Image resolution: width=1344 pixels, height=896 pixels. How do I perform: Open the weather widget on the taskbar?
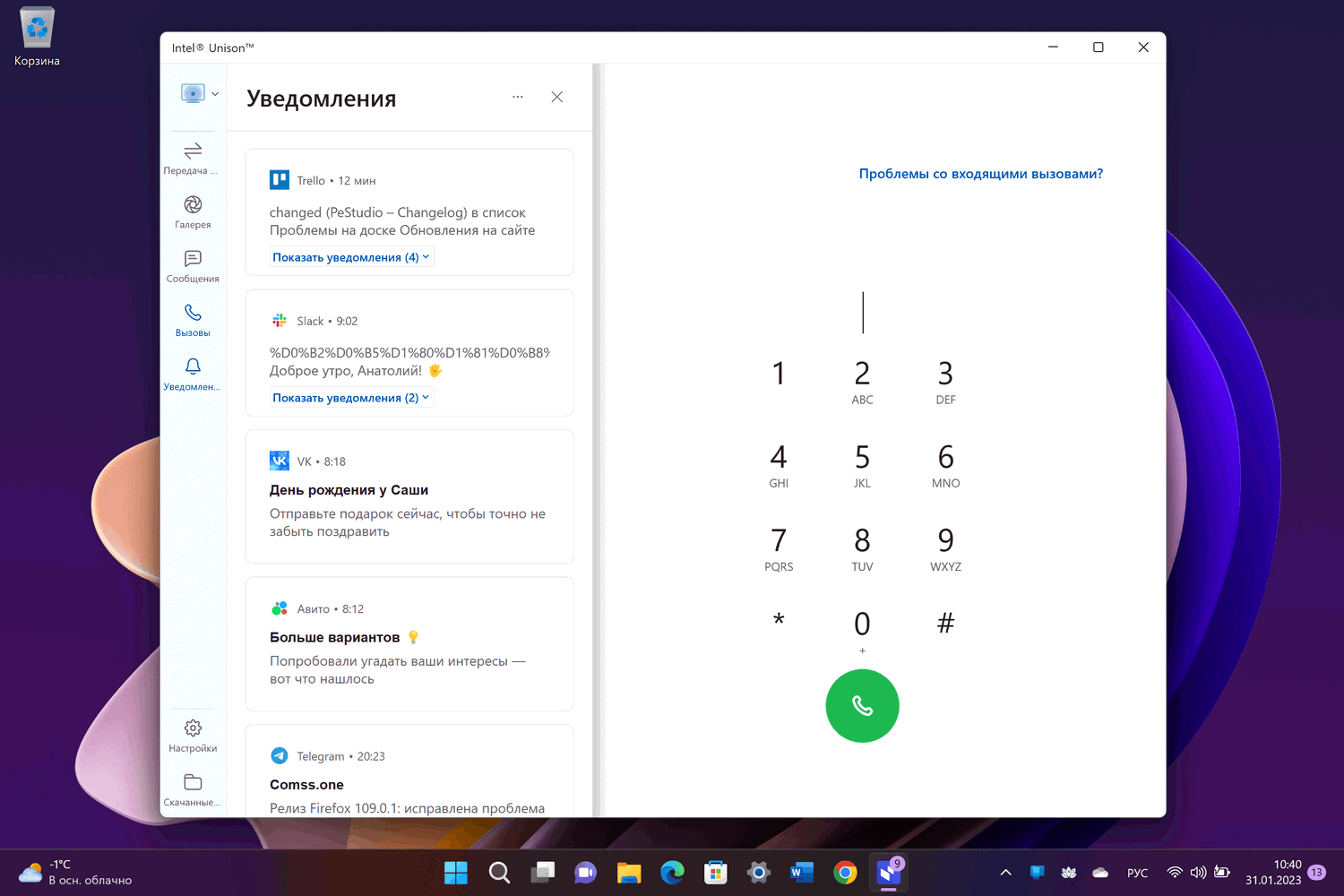coord(75,873)
